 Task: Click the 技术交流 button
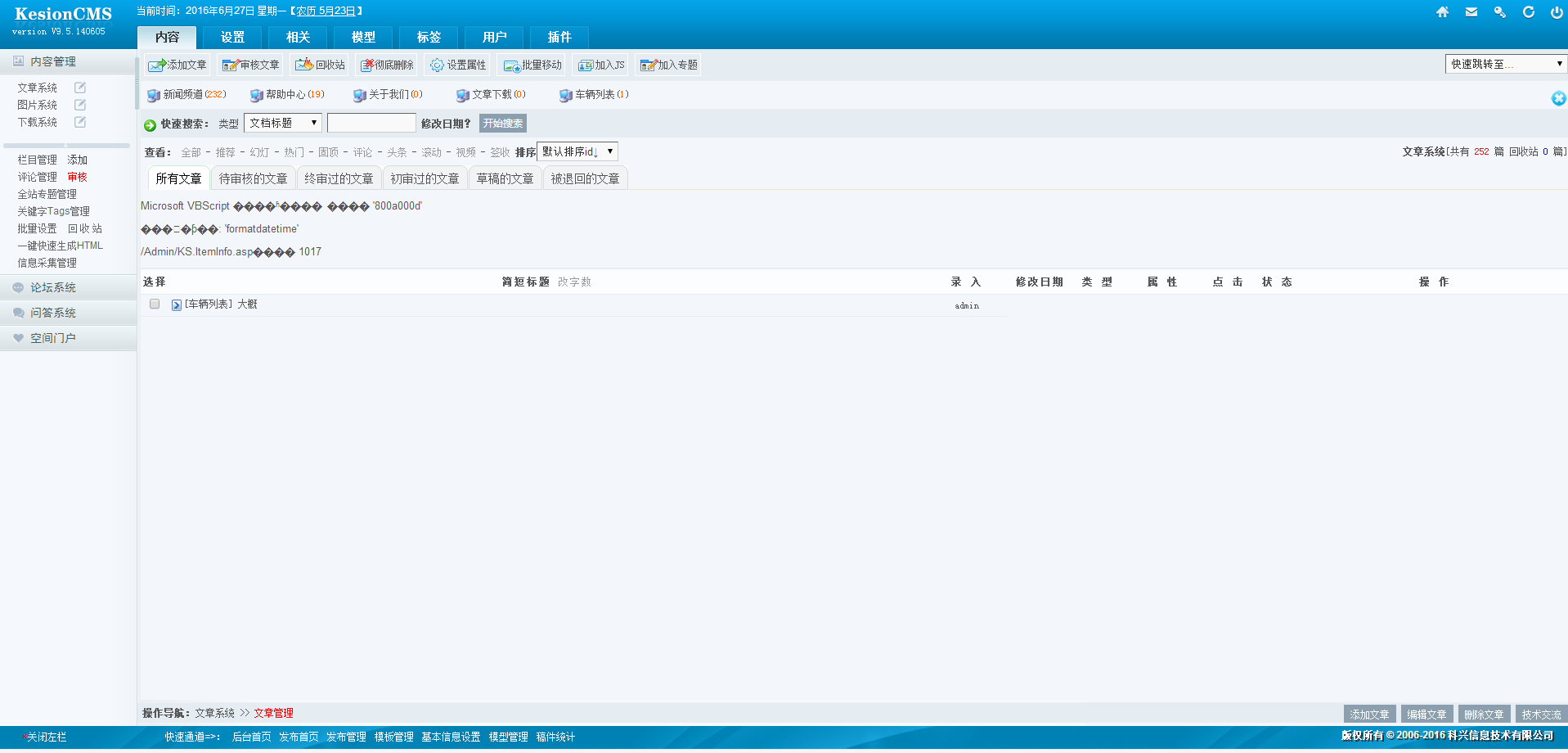(x=1541, y=715)
